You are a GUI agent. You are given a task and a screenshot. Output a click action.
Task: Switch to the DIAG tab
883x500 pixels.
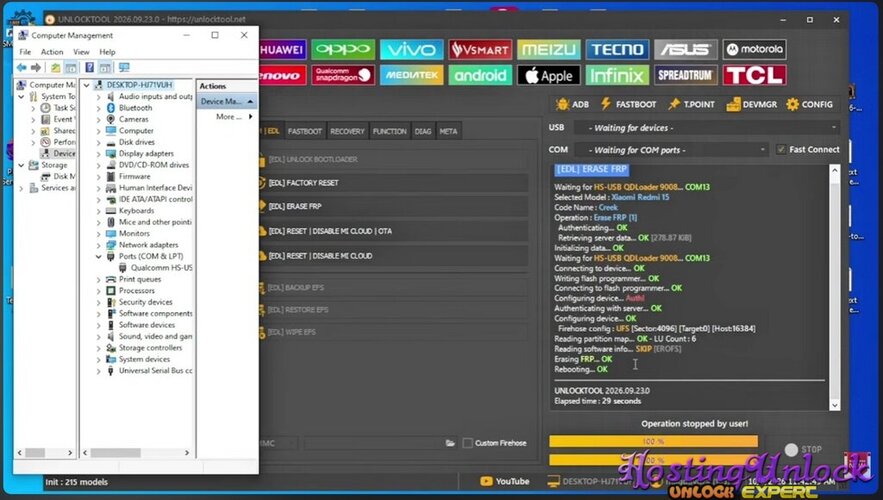pyautogui.click(x=423, y=131)
